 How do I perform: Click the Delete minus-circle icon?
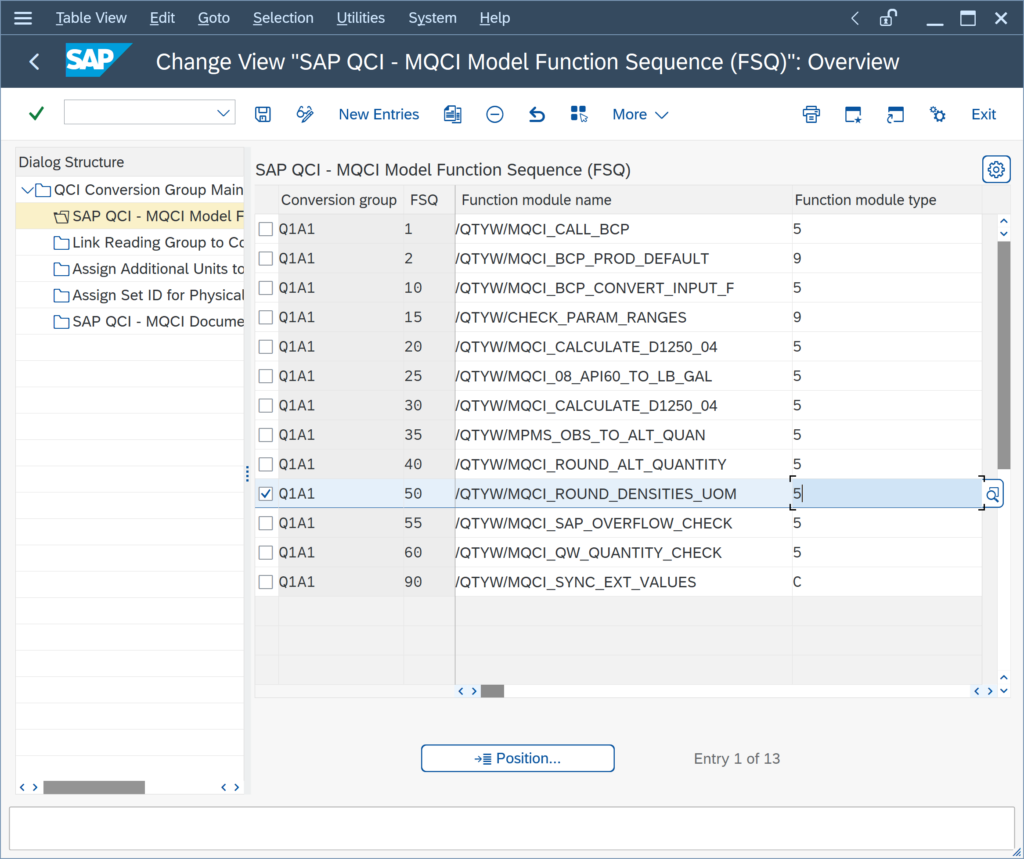coord(494,114)
